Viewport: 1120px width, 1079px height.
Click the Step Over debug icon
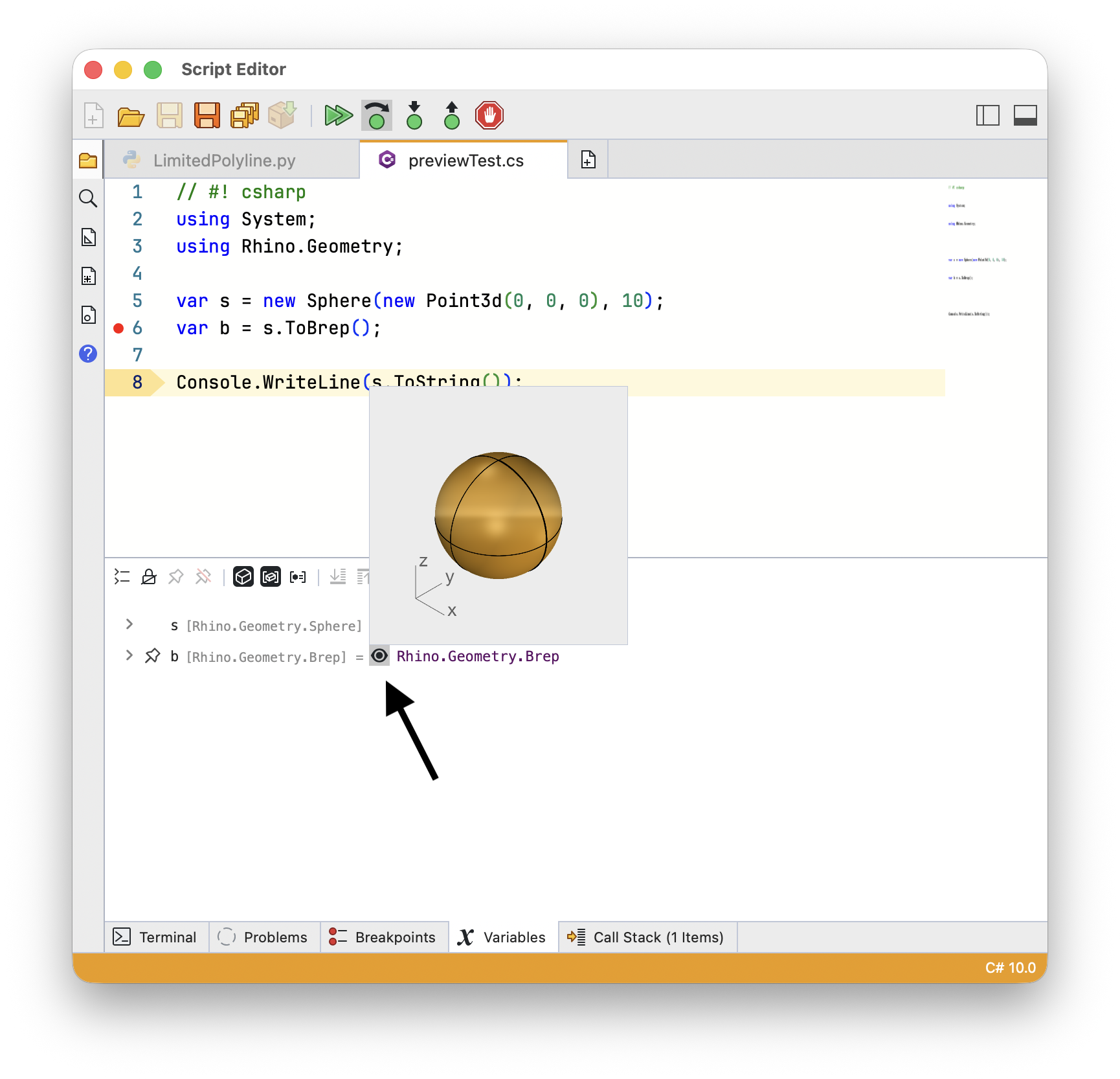pyautogui.click(x=377, y=116)
